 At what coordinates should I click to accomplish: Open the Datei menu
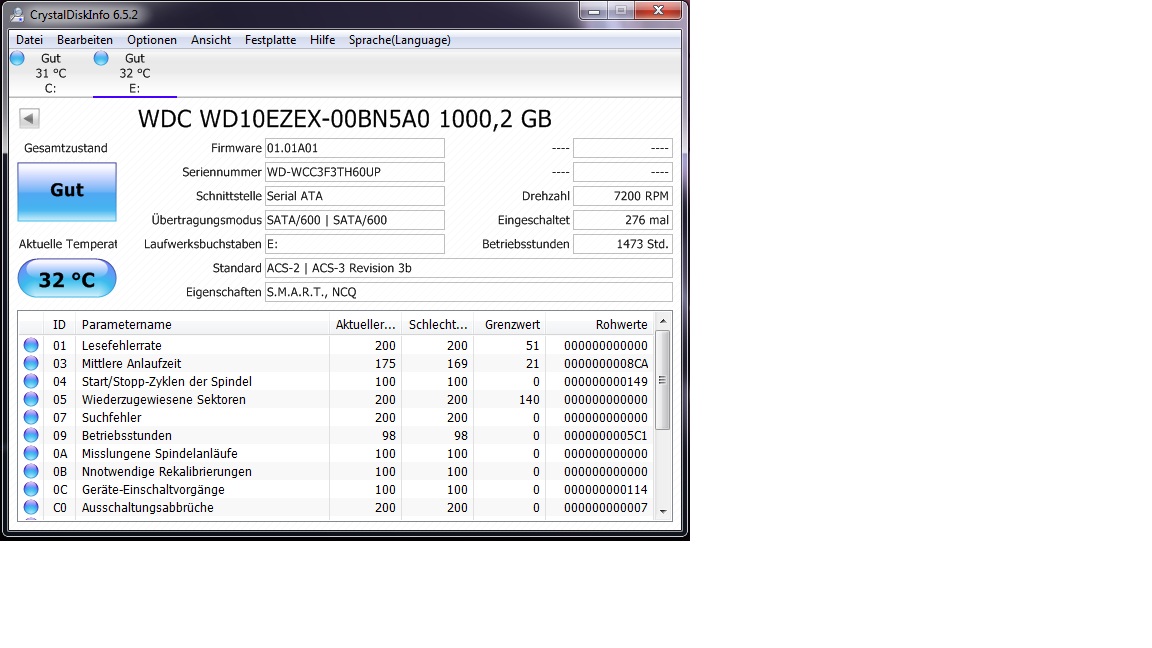[29, 40]
